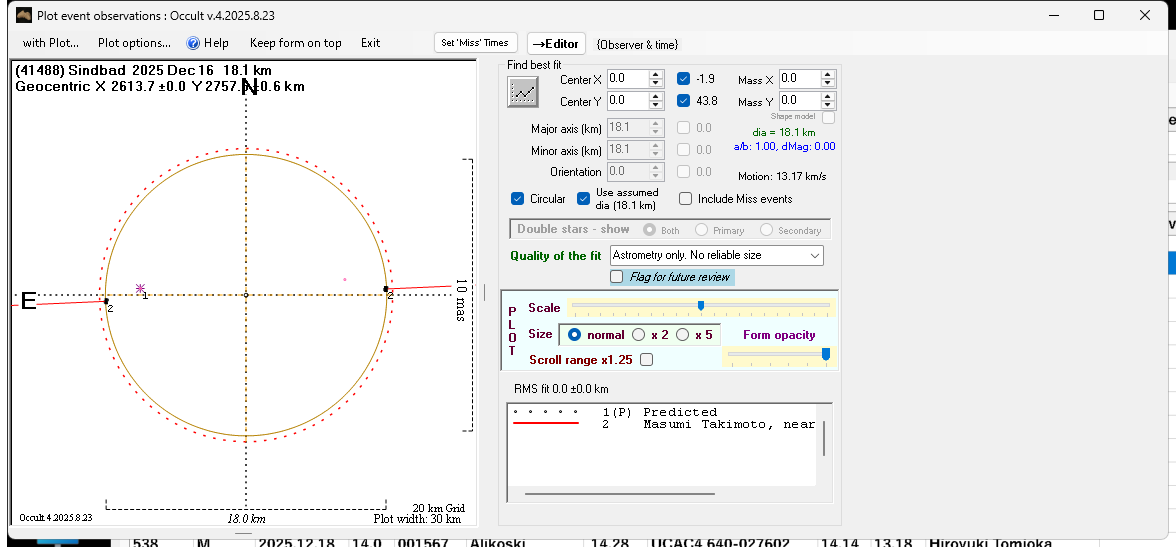
Task: Click the →Editor button
Action: coord(556,44)
